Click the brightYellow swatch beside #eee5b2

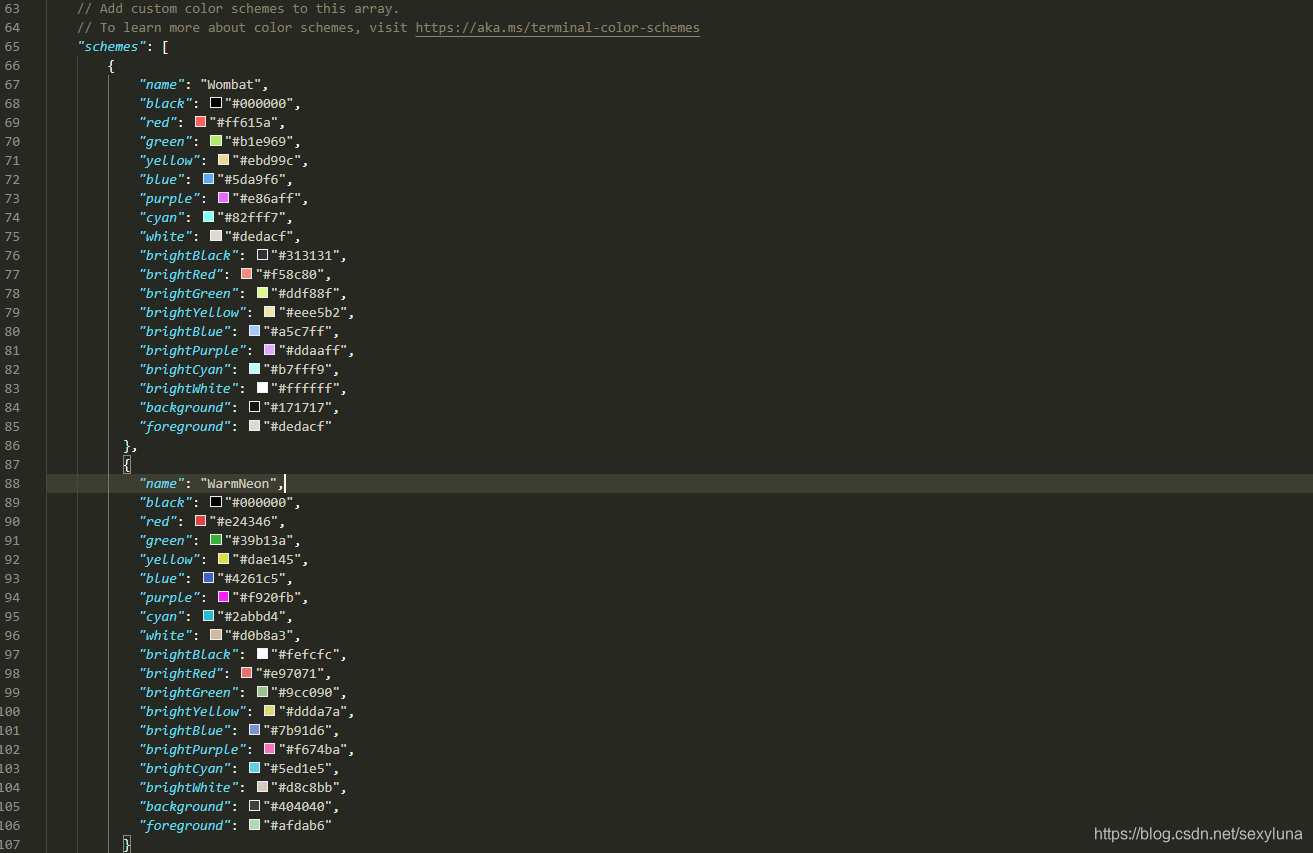[x=269, y=312]
